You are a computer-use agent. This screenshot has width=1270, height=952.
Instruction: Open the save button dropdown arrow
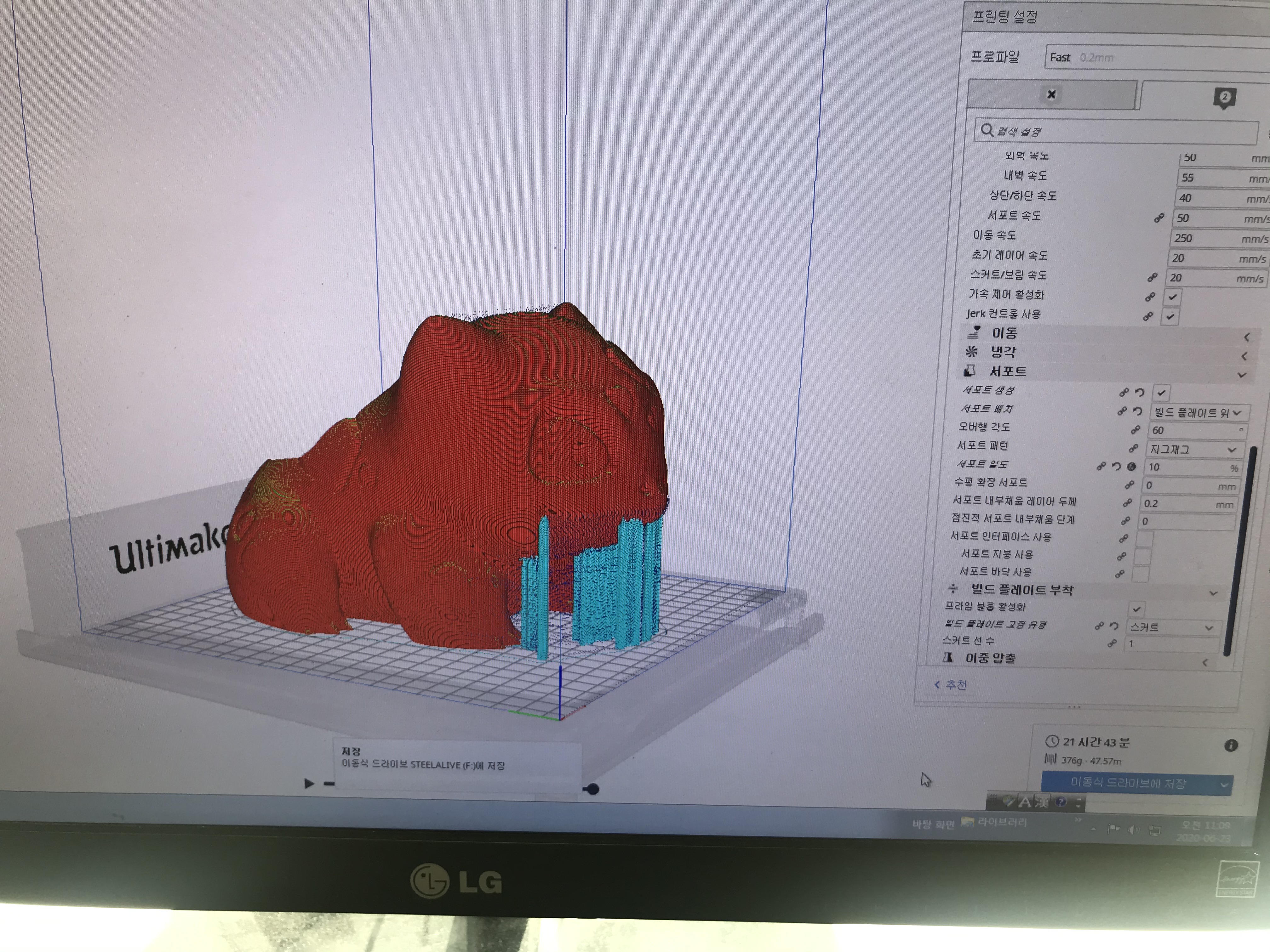[x=1223, y=785]
